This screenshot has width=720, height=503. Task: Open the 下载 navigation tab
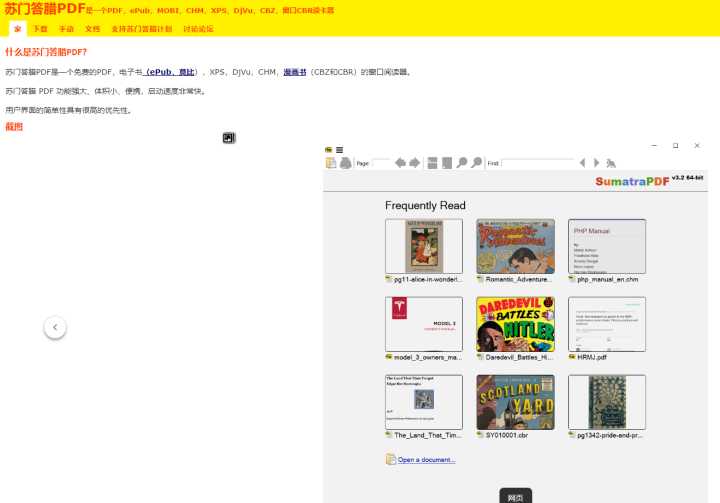tap(40, 28)
